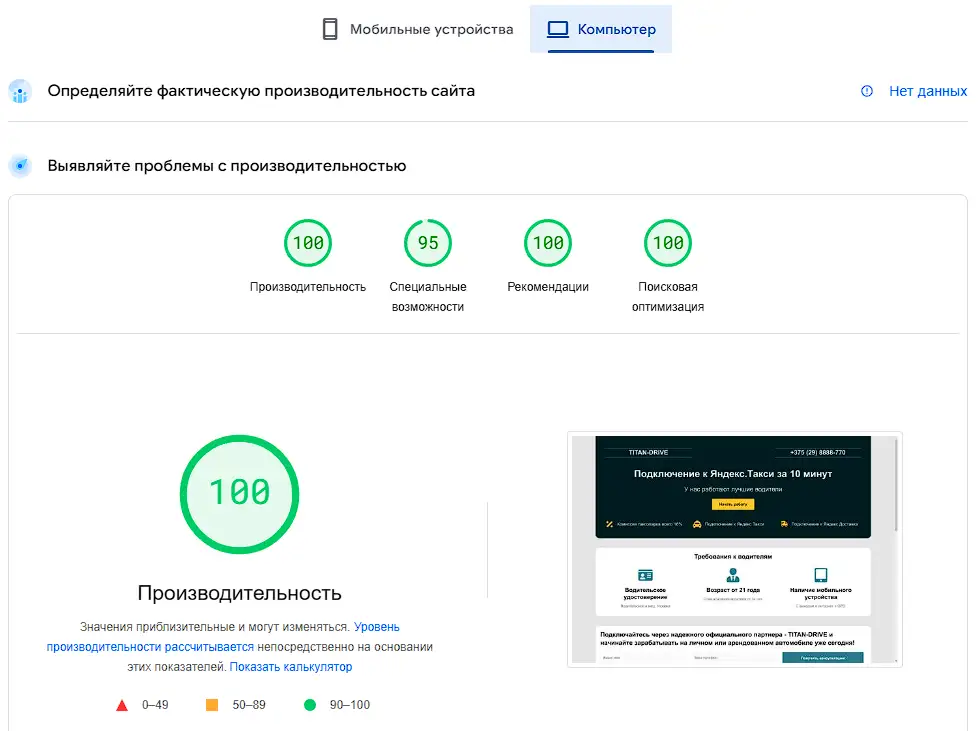The width and height of the screenshot is (978, 731).
Task: Jump to the Специальные возможности 95 score
Action: (x=428, y=243)
